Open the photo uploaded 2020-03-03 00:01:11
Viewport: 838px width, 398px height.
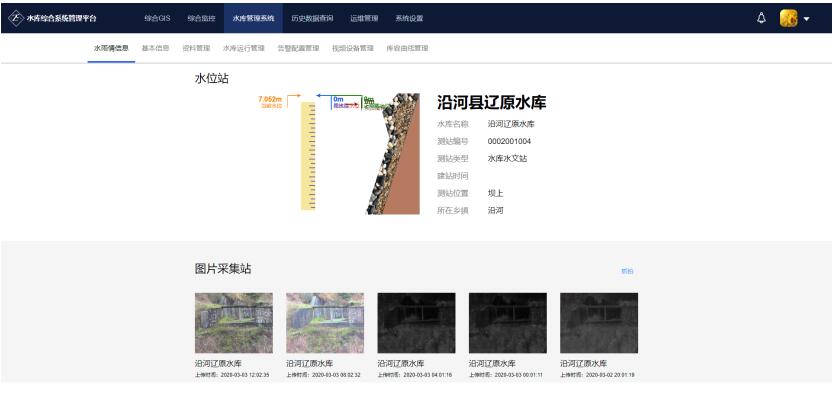click(508, 323)
